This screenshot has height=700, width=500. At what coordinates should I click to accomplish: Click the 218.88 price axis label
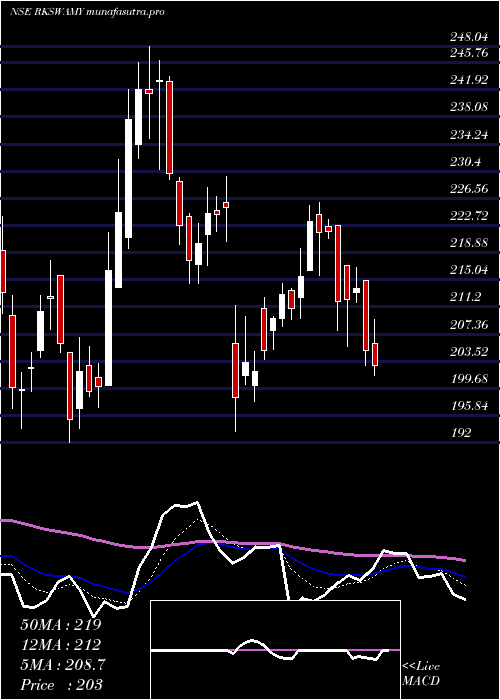469,243
